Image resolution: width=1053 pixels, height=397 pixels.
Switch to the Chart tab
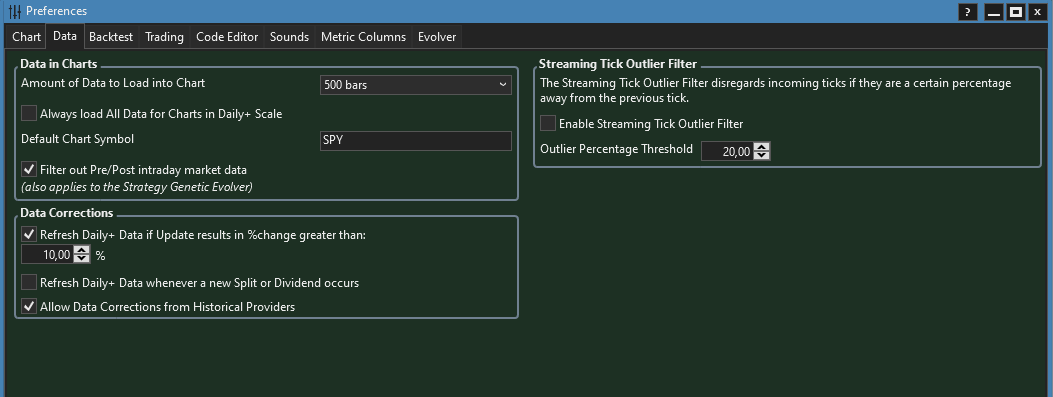point(27,37)
